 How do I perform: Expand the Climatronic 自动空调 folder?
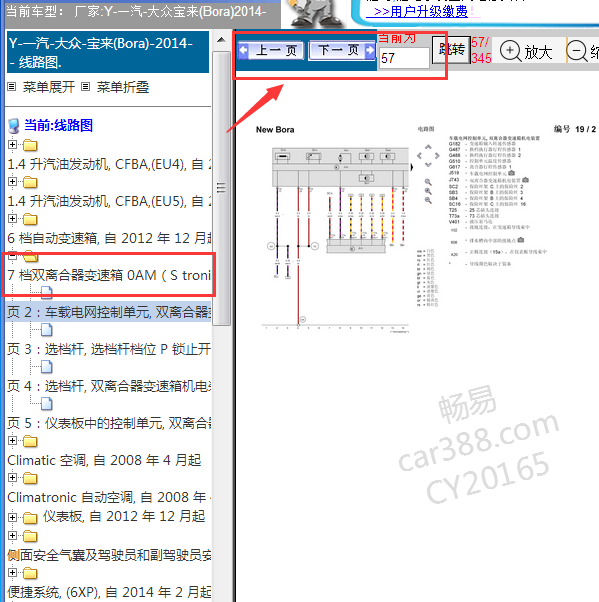pyautogui.click(x=12, y=477)
